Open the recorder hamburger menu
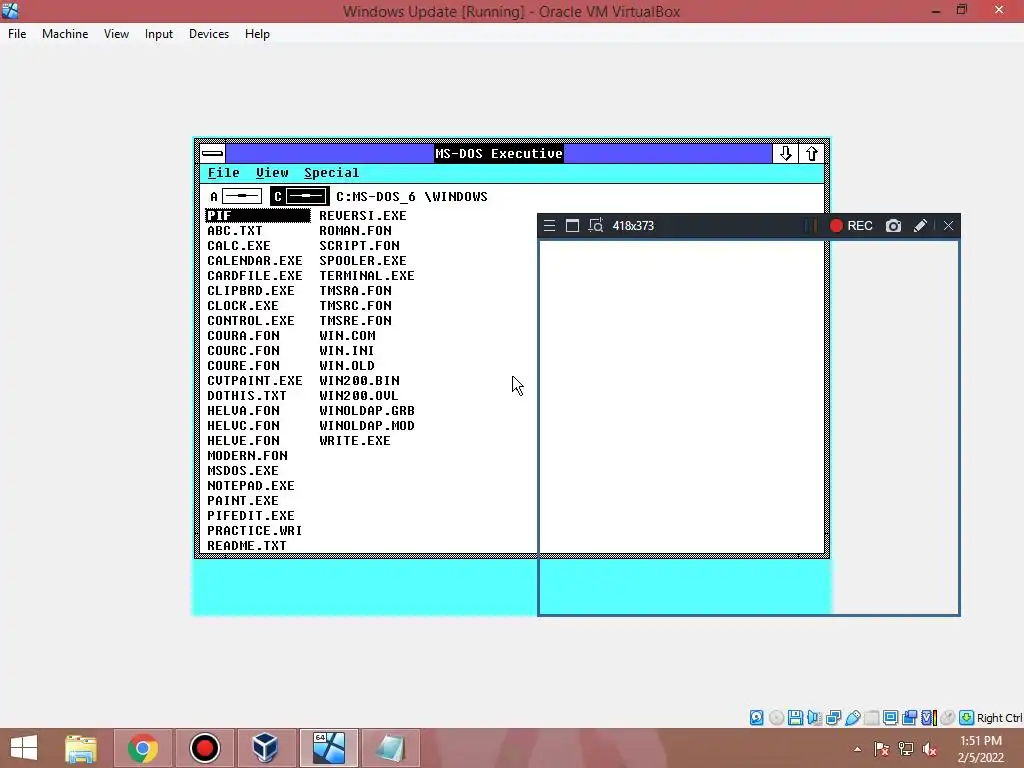Image resolution: width=1024 pixels, height=768 pixels. tap(549, 226)
